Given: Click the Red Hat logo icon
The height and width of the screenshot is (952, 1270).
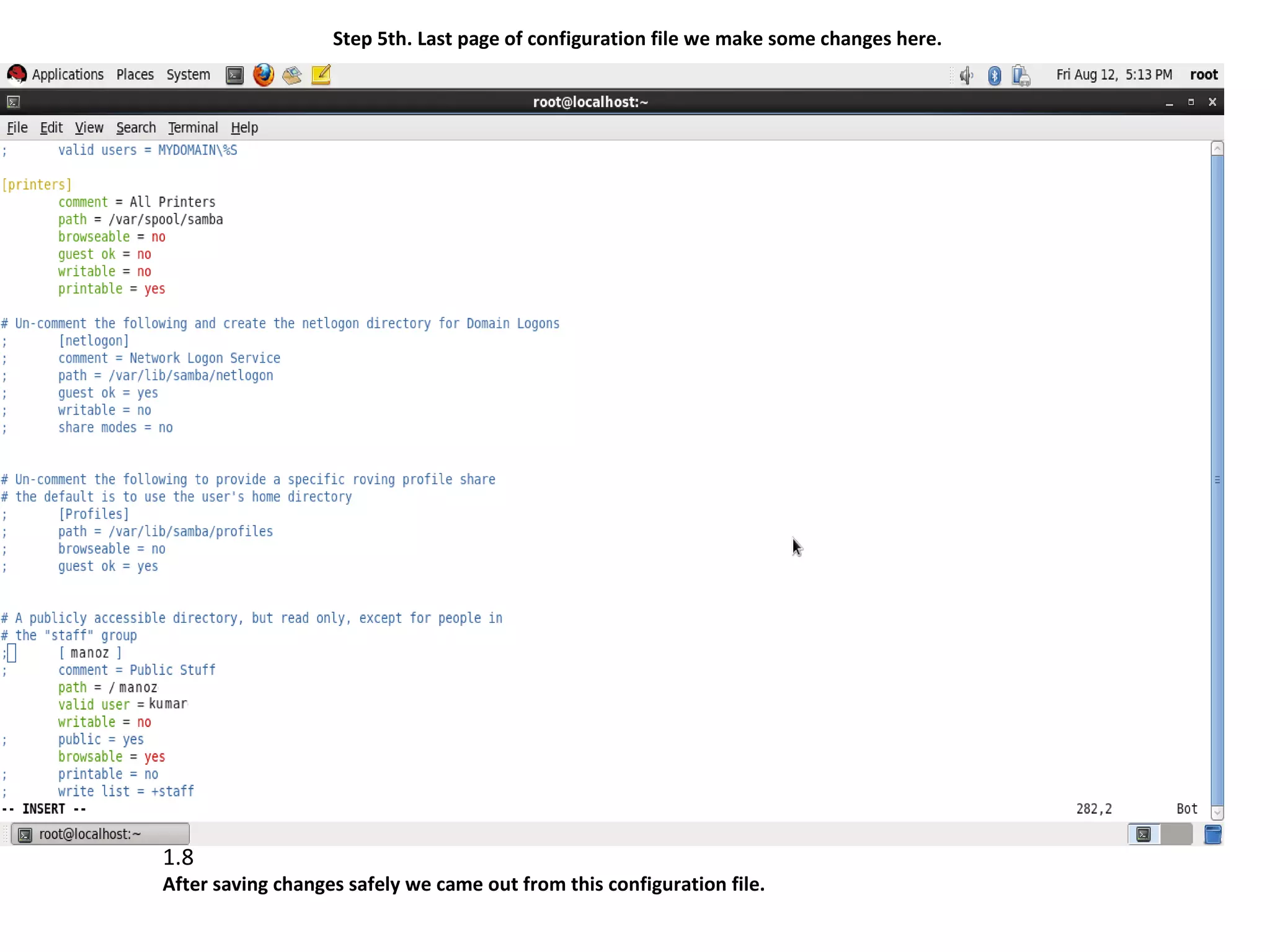Looking at the screenshot, I should coord(17,74).
